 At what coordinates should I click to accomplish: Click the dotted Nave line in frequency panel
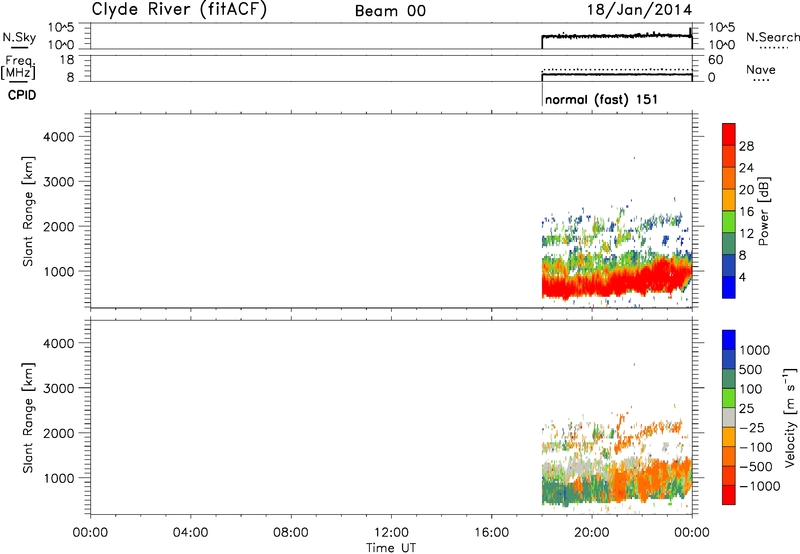pos(616,69)
